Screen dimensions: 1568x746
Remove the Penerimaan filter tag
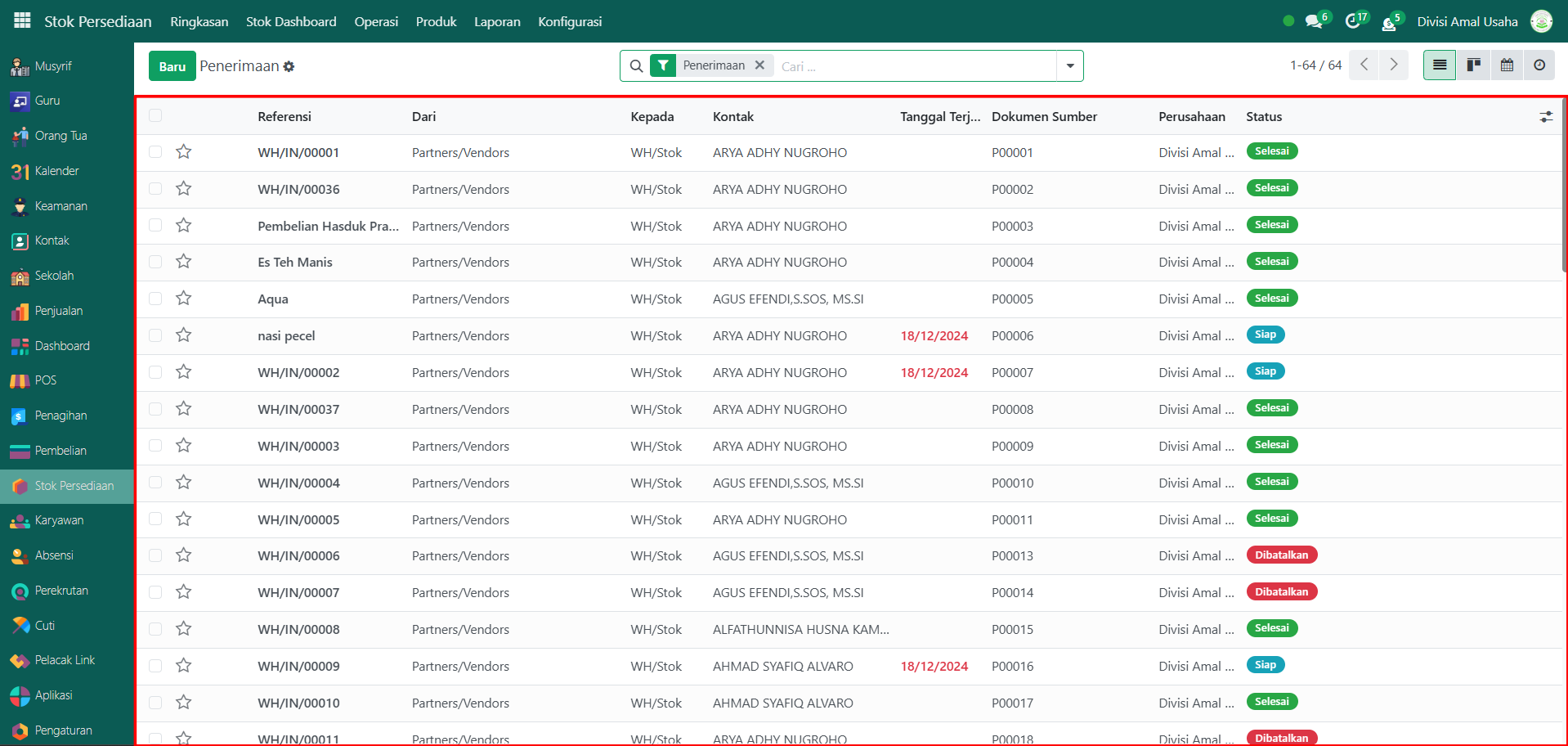[759, 65]
